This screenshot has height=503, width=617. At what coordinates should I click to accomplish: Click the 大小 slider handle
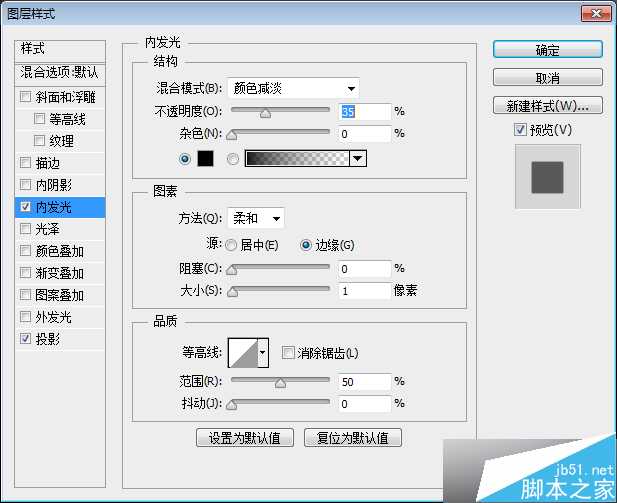pyautogui.click(x=233, y=292)
